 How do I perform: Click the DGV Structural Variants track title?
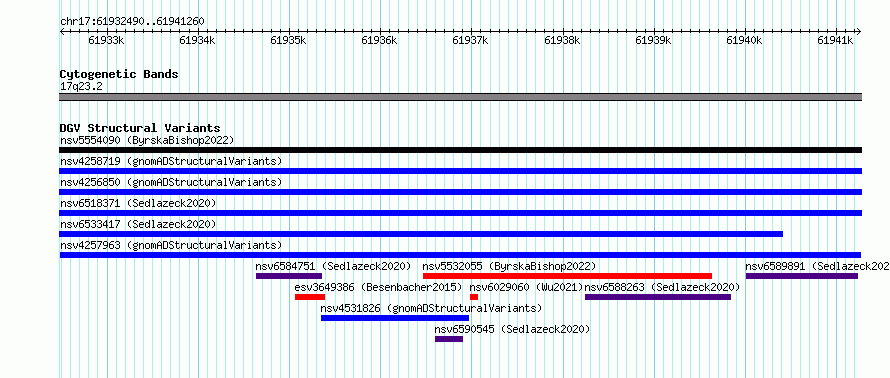pyautogui.click(x=140, y=128)
